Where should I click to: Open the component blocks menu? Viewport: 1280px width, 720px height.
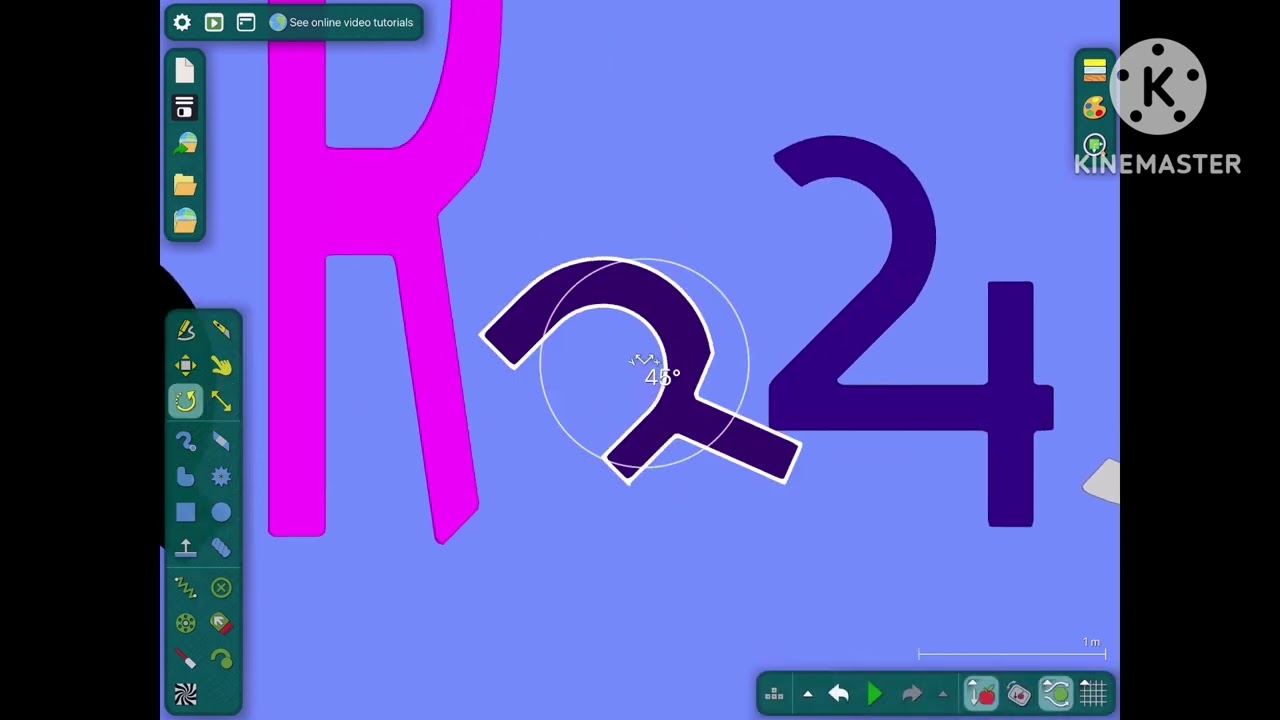pos(774,694)
